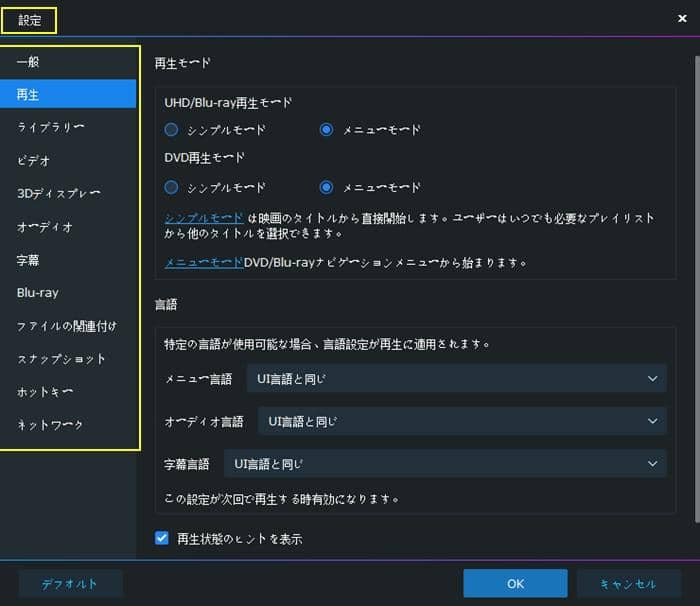This screenshot has width=700, height=606.
Task: Click the vertical scrollbar of settings panel
Action: (x=697, y=288)
